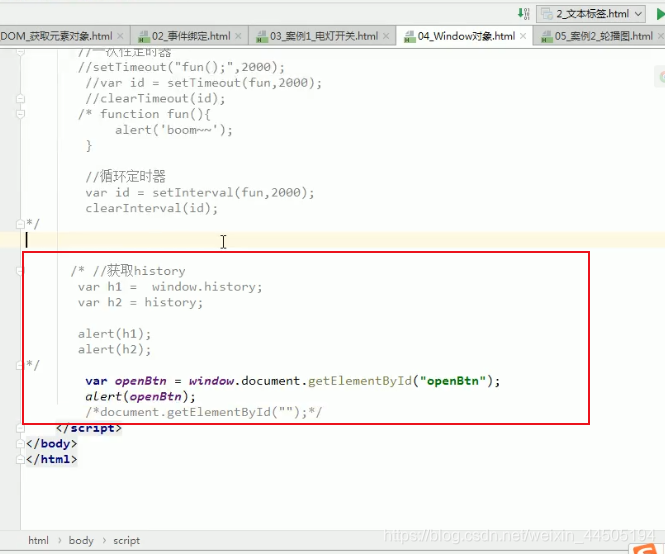
Task: Click the //clearTimeout(id); comment line
Action: click(x=155, y=98)
